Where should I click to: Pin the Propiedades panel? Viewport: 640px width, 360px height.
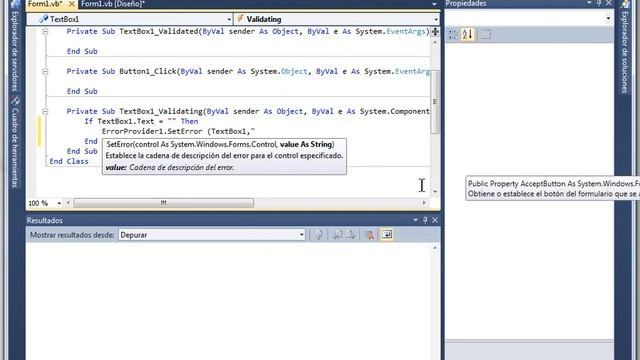tap(599, 3)
